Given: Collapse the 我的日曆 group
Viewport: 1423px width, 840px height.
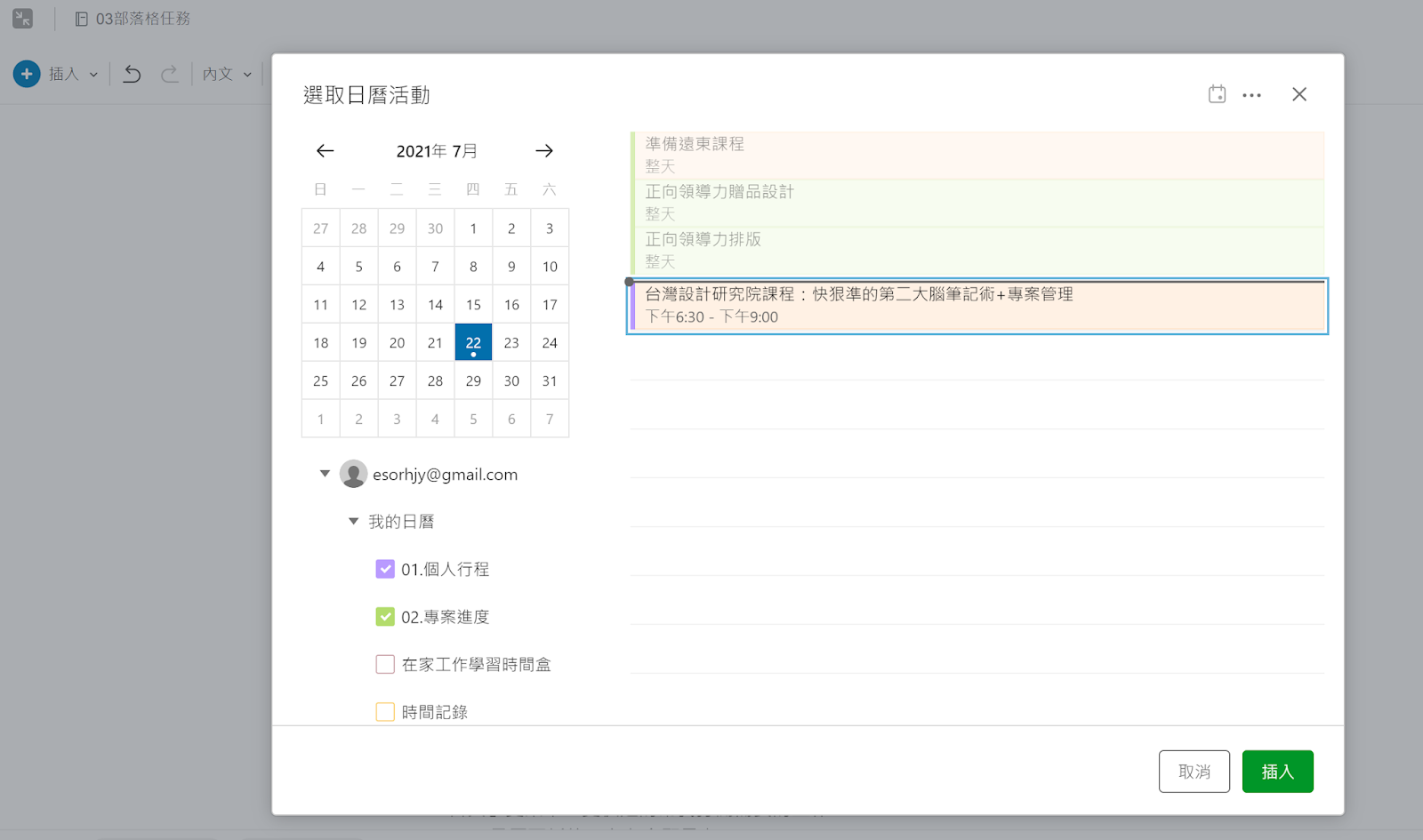Looking at the screenshot, I should coord(353,522).
